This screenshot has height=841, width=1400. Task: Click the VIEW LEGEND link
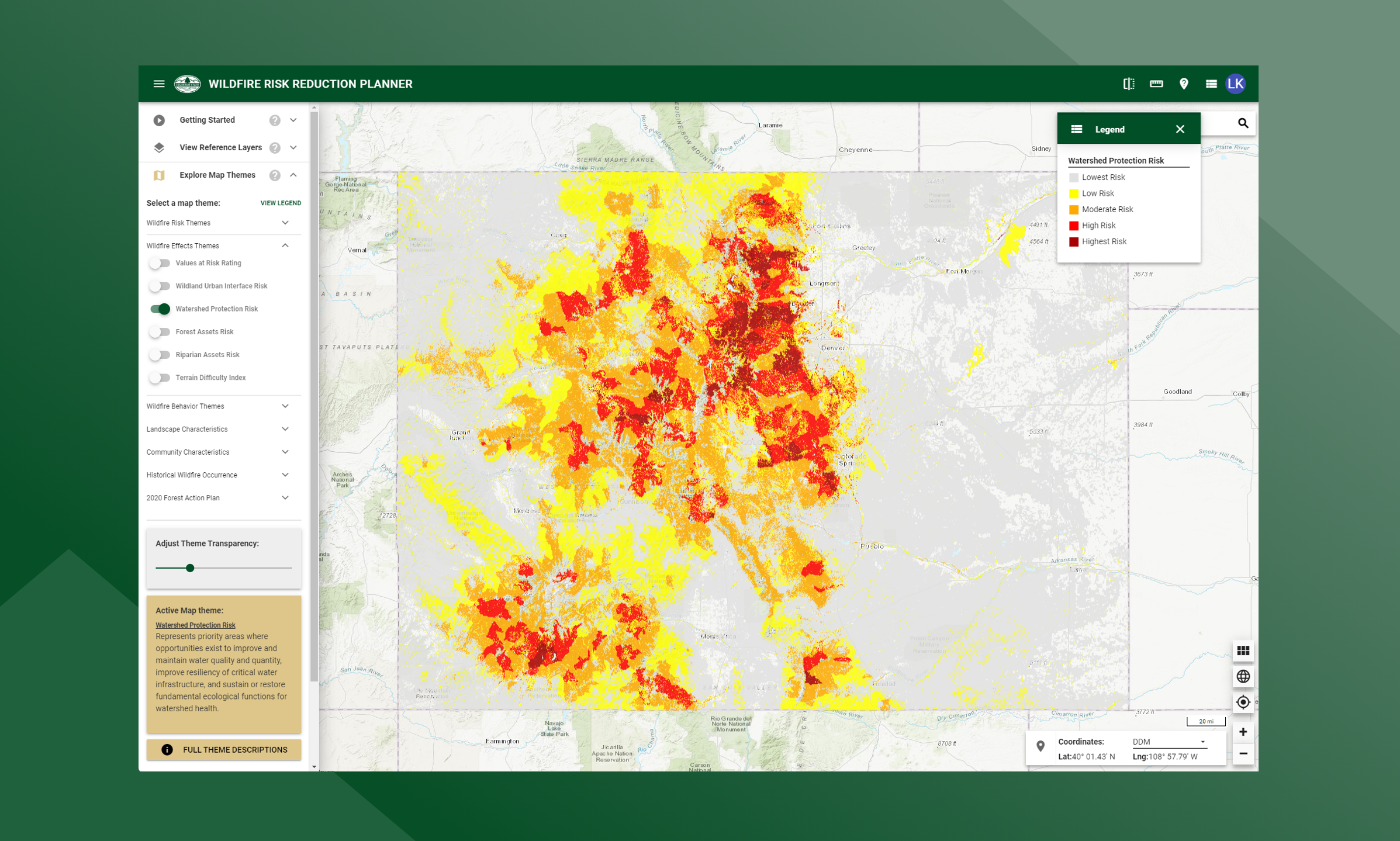pyautogui.click(x=281, y=203)
